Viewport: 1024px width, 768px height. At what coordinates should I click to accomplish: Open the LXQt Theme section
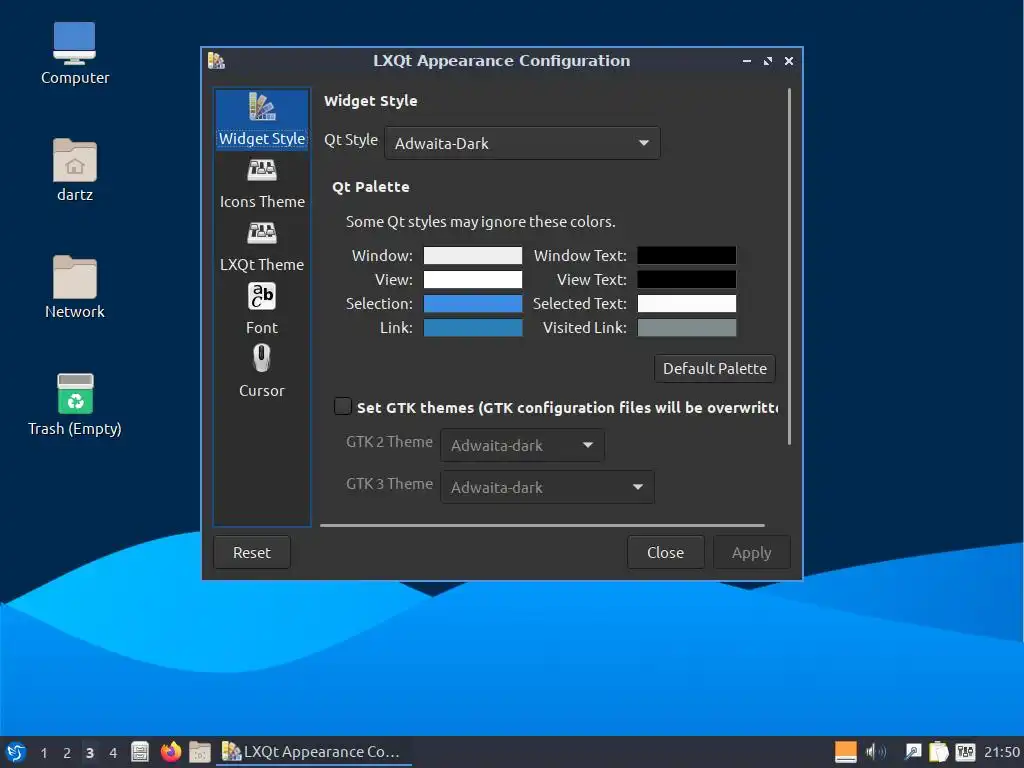(262, 247)
